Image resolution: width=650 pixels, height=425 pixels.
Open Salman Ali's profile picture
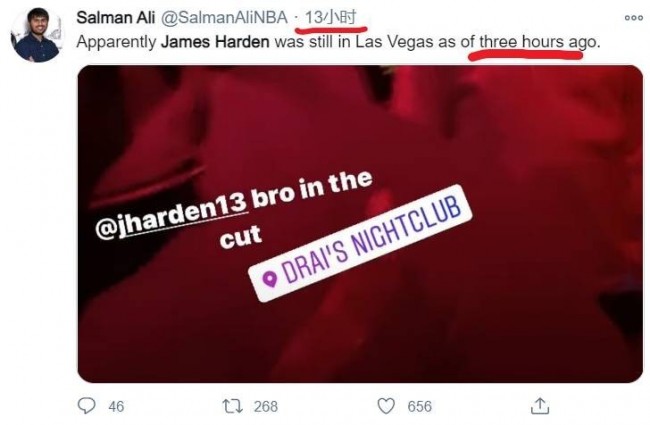click(x=36, y=35)
